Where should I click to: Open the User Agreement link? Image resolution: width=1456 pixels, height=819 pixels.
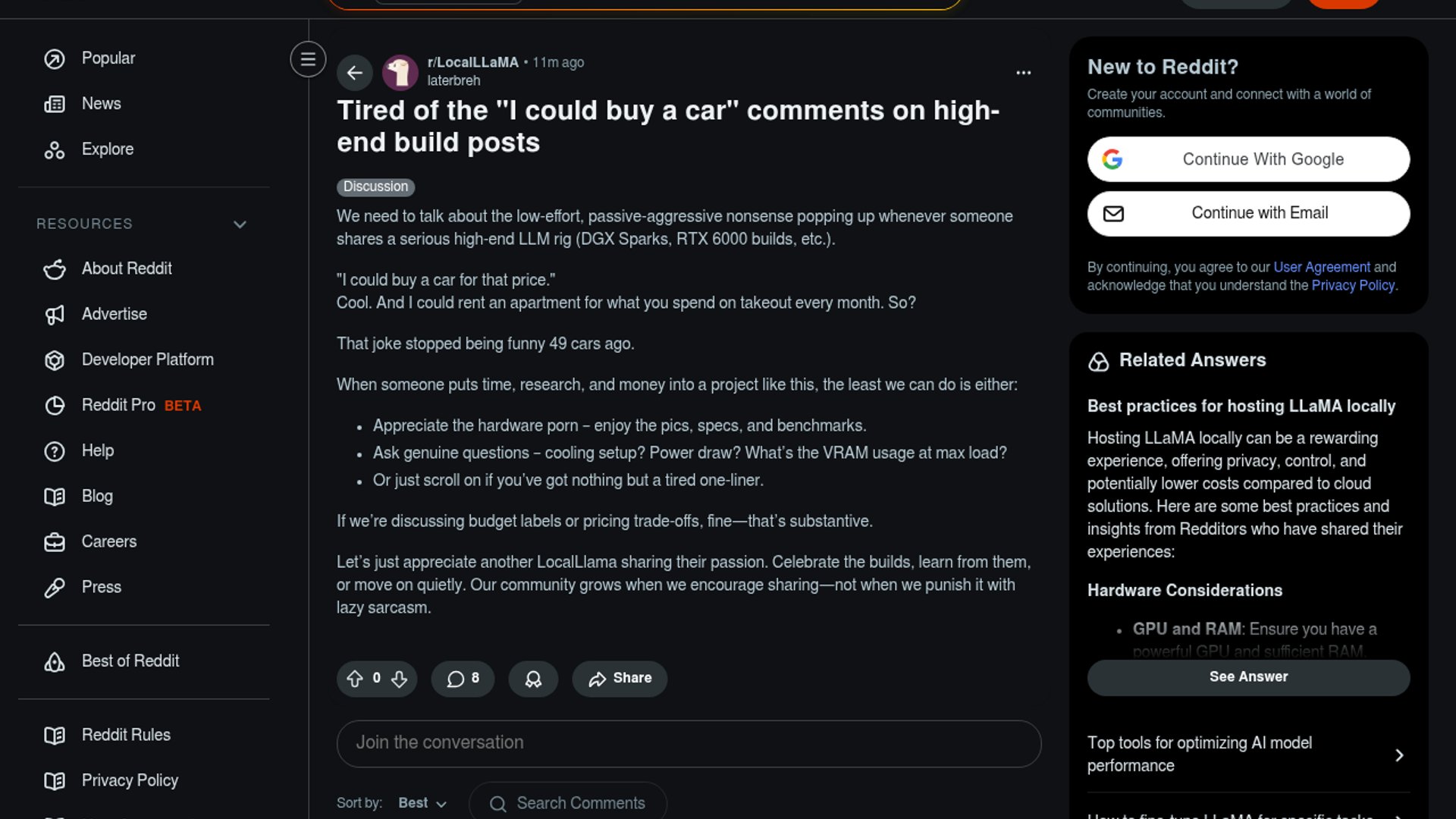coord(1321,267)
